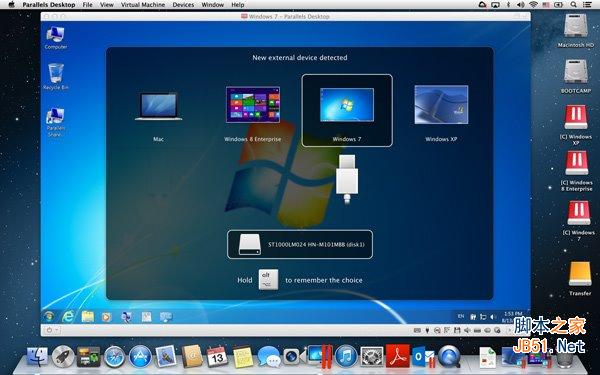Open Microsoft Outlook from the Dock

point(423,356)
